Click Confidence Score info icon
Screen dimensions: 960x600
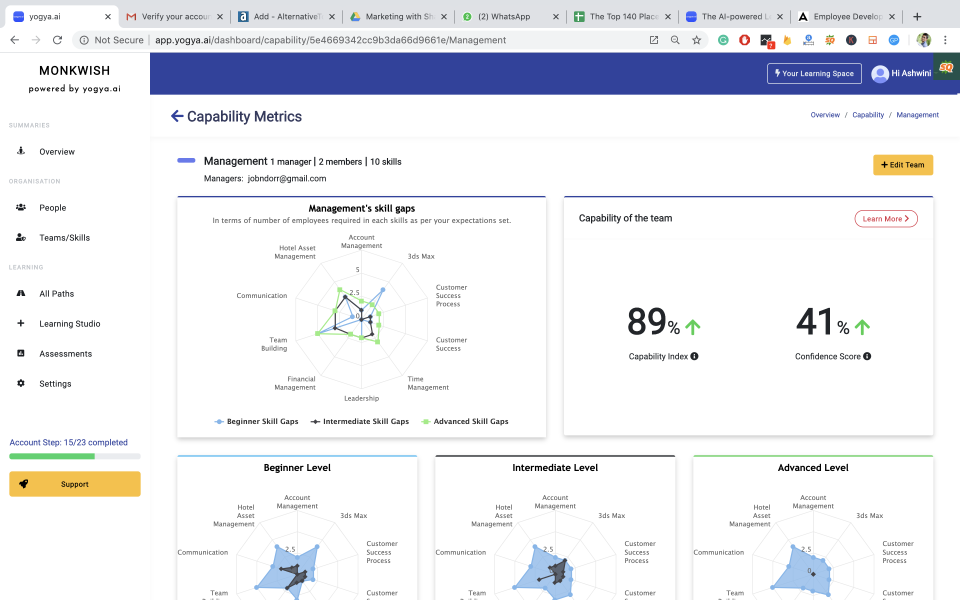pyautogui.click(x=867, y=357)
